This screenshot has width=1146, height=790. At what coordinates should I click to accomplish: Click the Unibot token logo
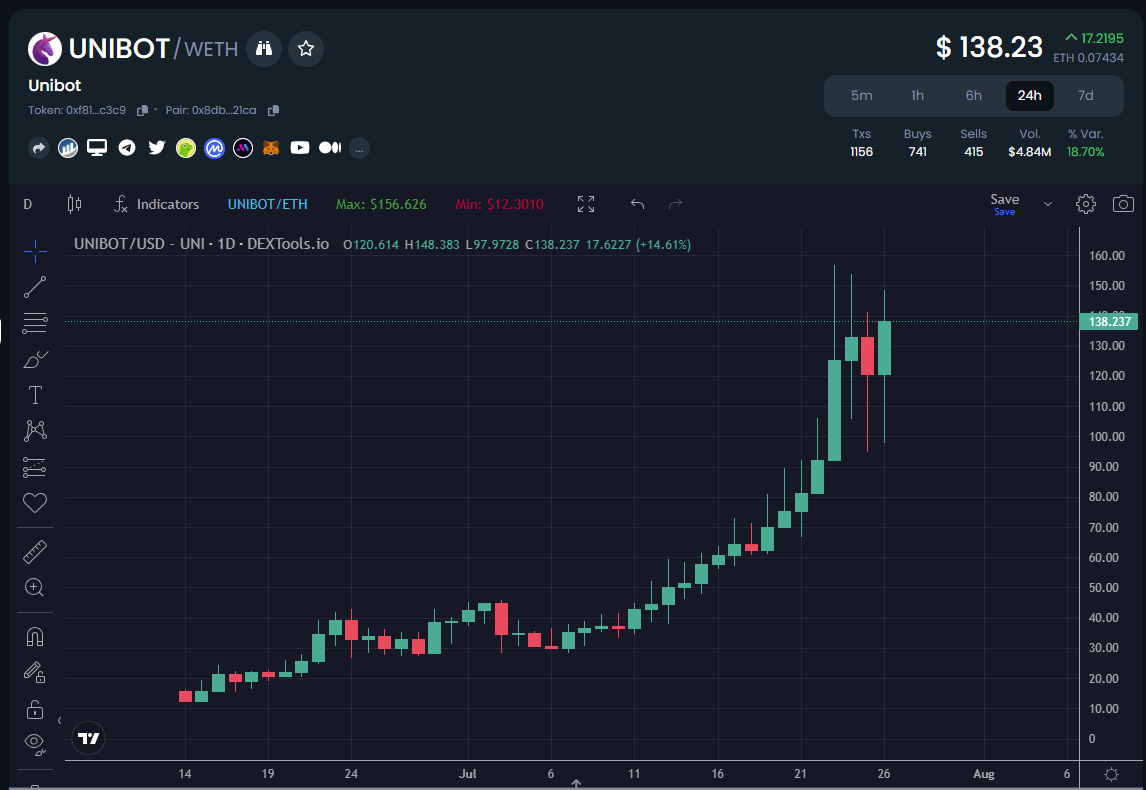(x=45, y=49)
